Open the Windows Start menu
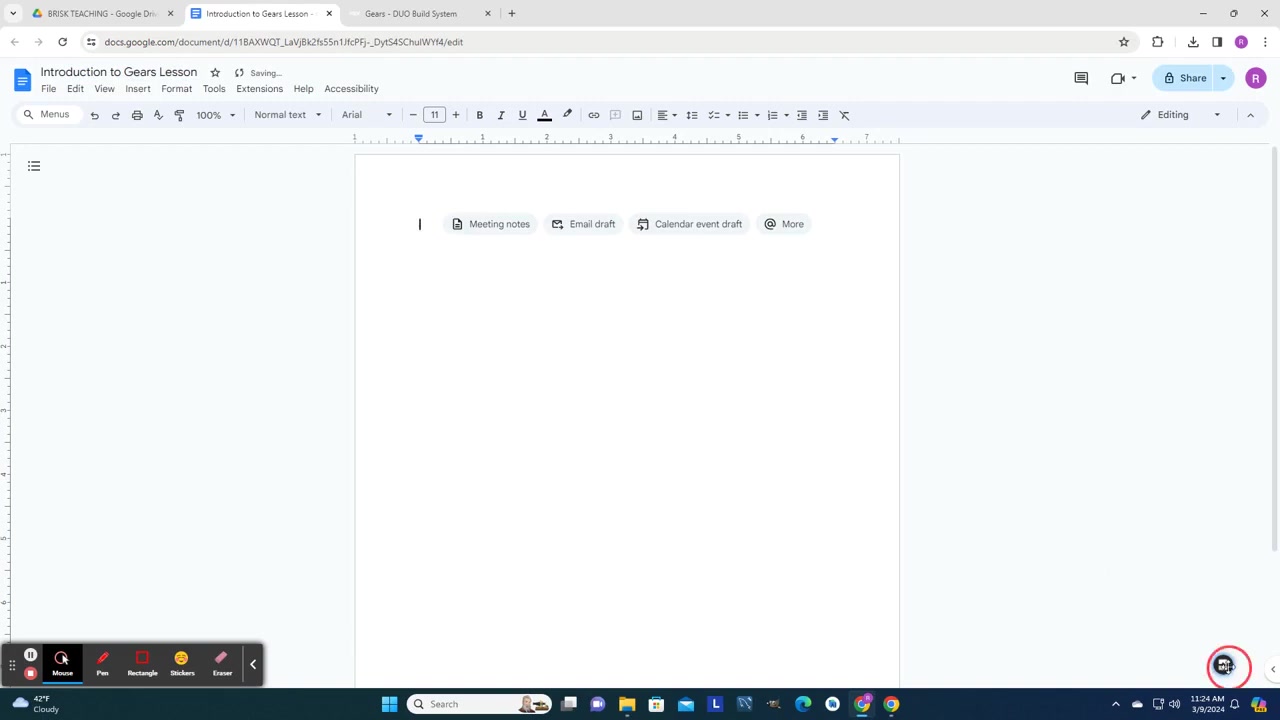 (389, 704)
